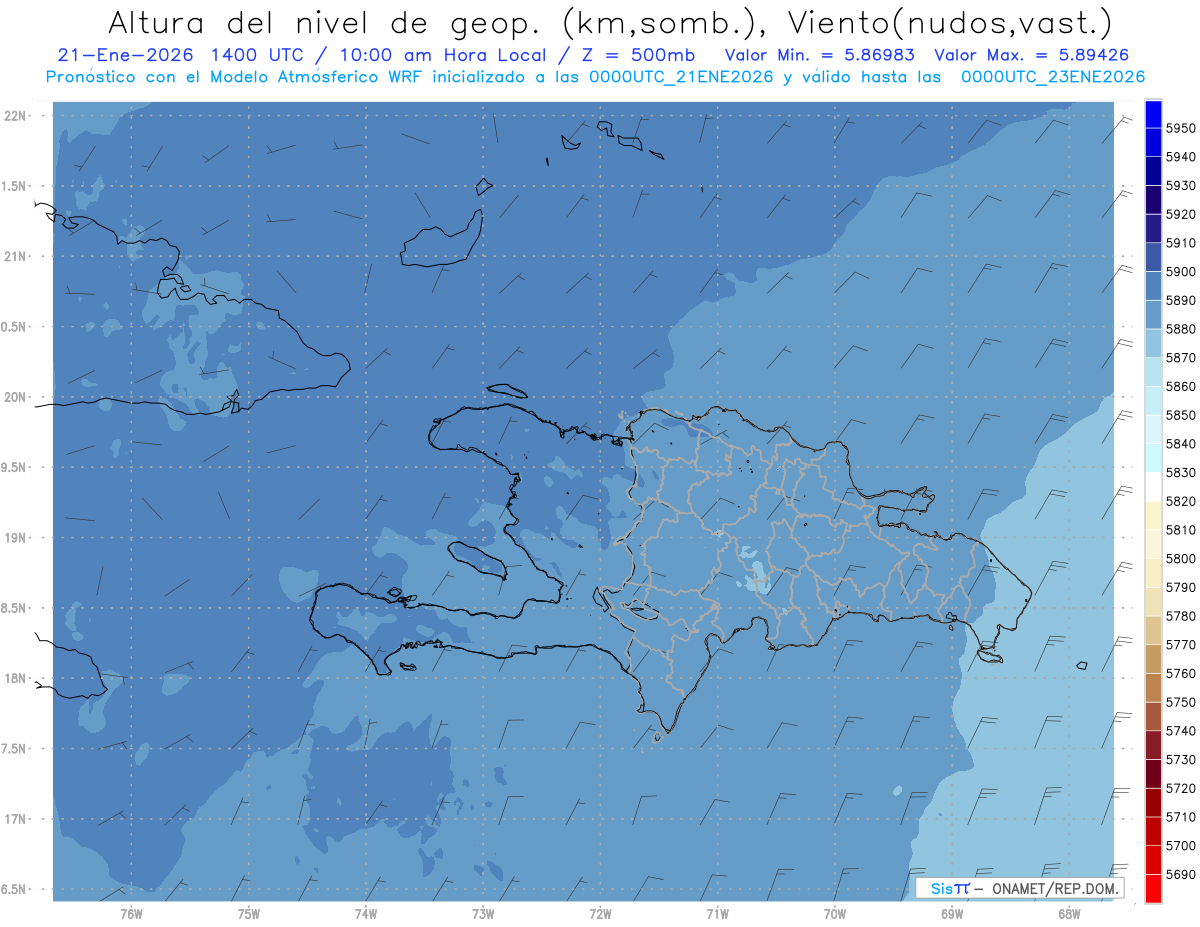Click the longitude label '72W'
1200x927 pixels.
[x=600, y=913]
